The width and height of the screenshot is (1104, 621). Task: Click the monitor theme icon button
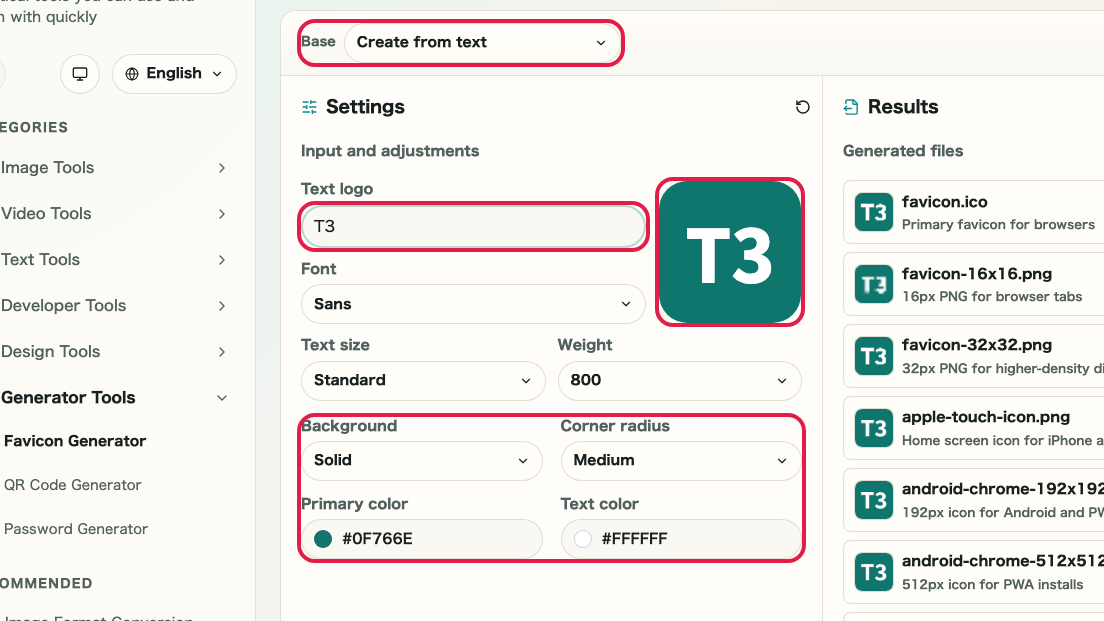coord(80,74)
